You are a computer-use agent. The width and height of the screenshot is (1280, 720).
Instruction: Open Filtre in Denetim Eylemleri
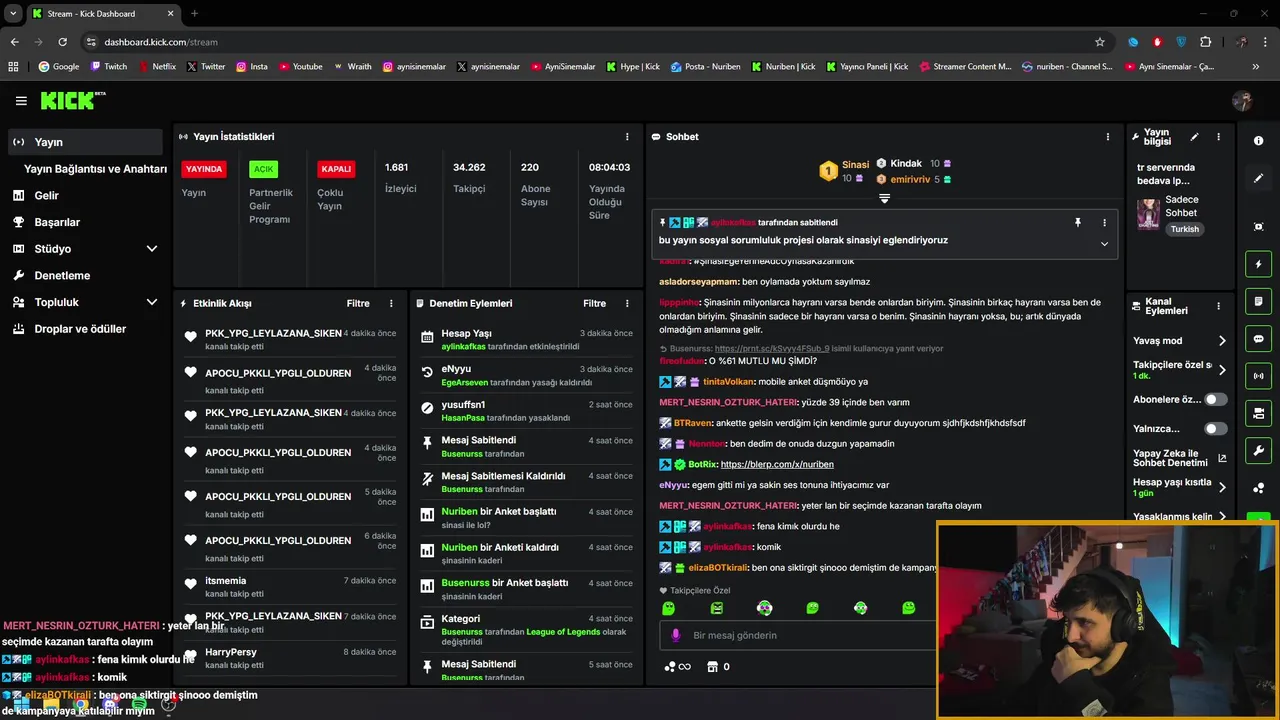594,303
